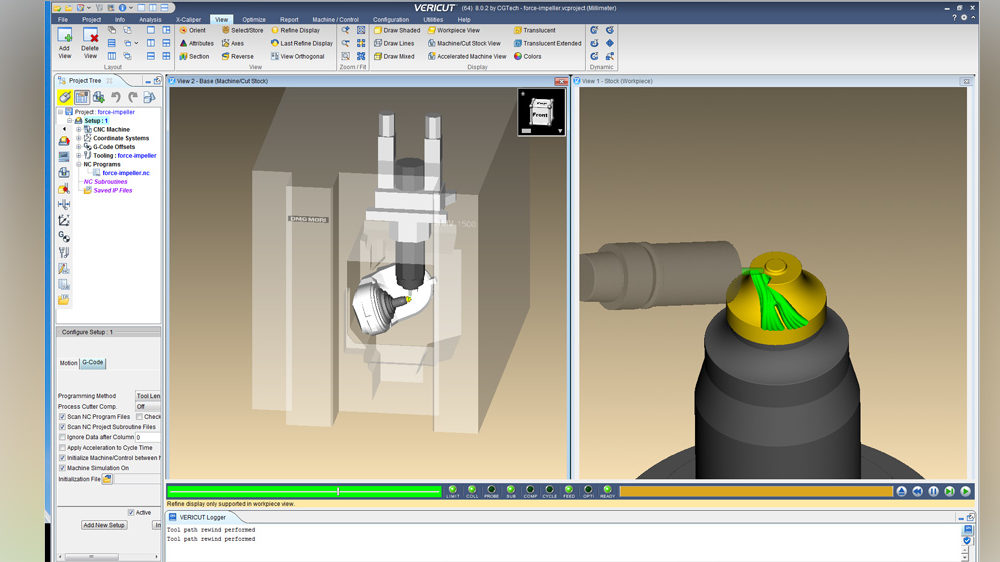The height and width of the screenshot is (562, 1000).
Task: Collapse the NC Programs tree node
Action: tap(79, 164)
